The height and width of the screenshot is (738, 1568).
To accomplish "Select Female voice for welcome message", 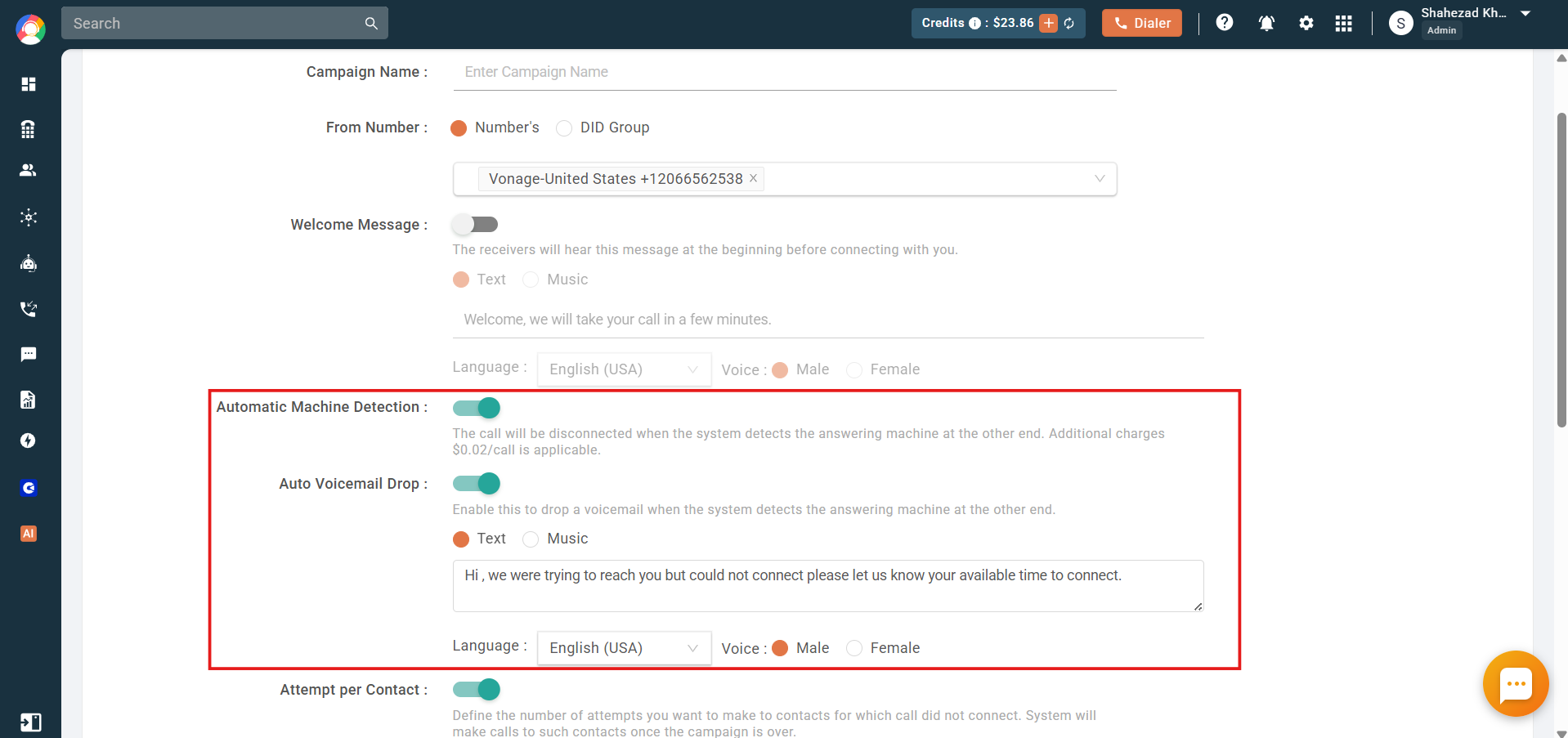I will pyautogui.click(x=854, y=370).
